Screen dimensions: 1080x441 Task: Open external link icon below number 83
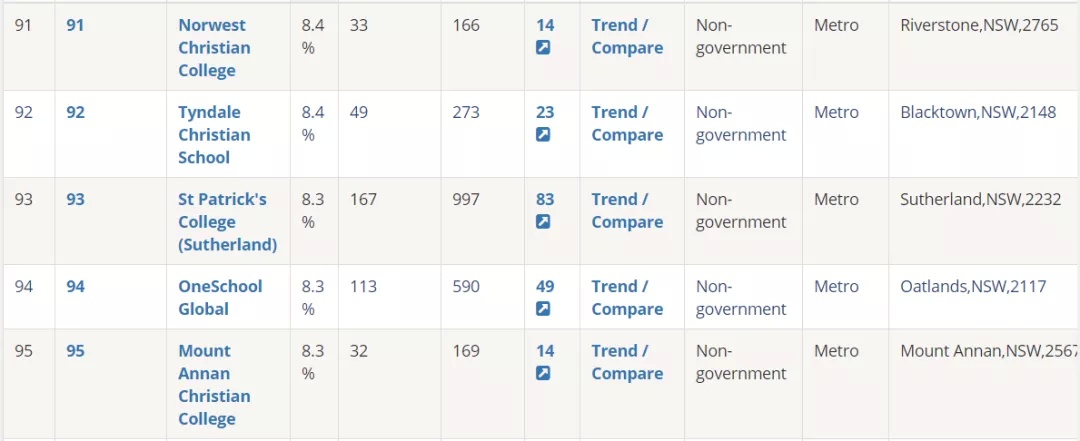tap(543, 222)
